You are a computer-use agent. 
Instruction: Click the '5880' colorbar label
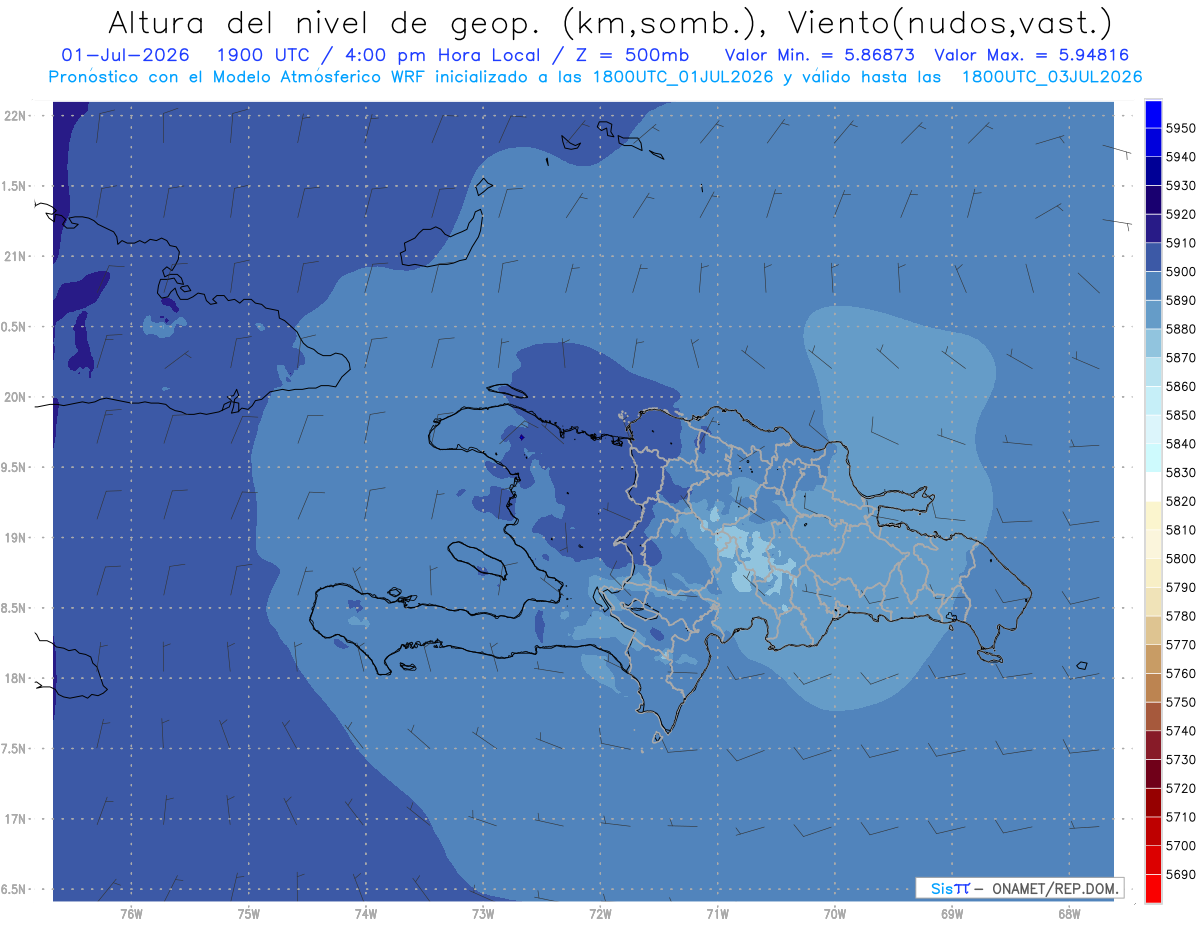click(x=1180, y=329)
